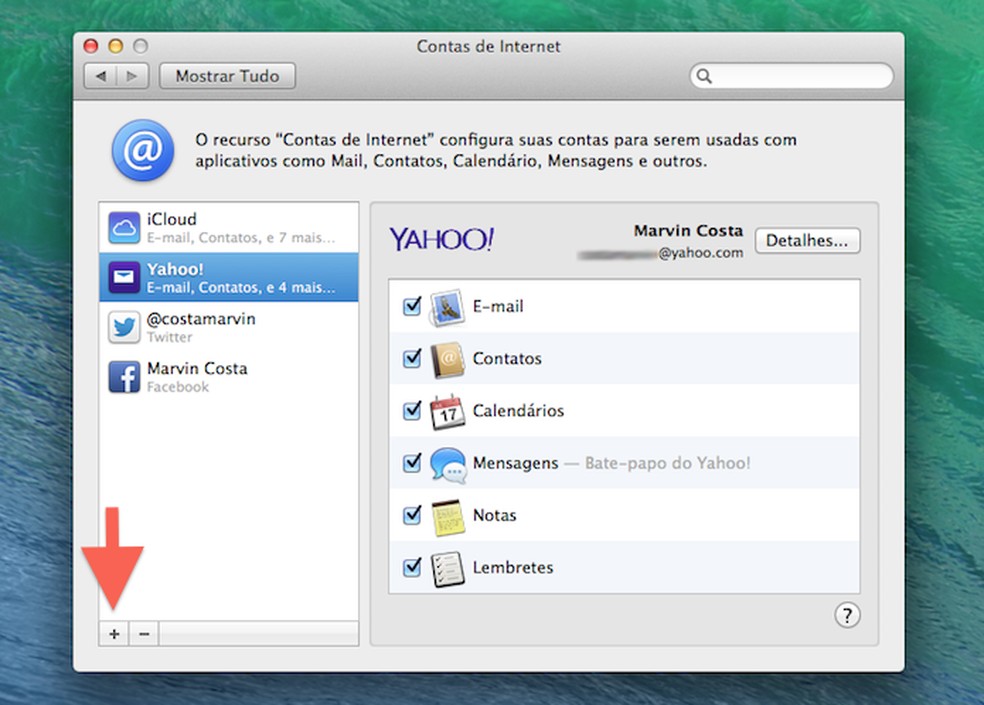The image size is (984, 705).
Task: Select the iCloud cloud icon in sidebar
Action: (x=124, y=227)
